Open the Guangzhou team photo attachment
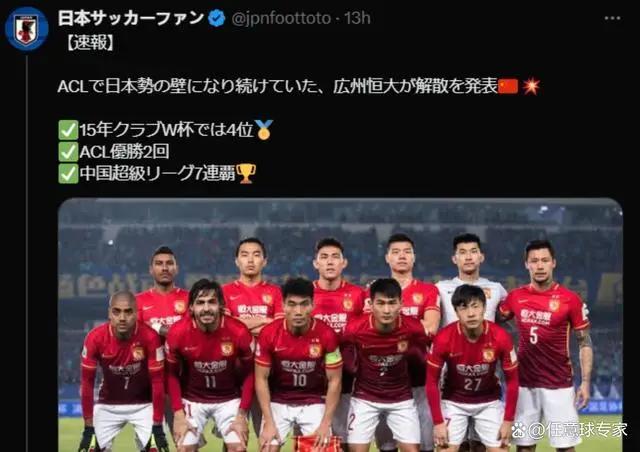 pos(340,325)
